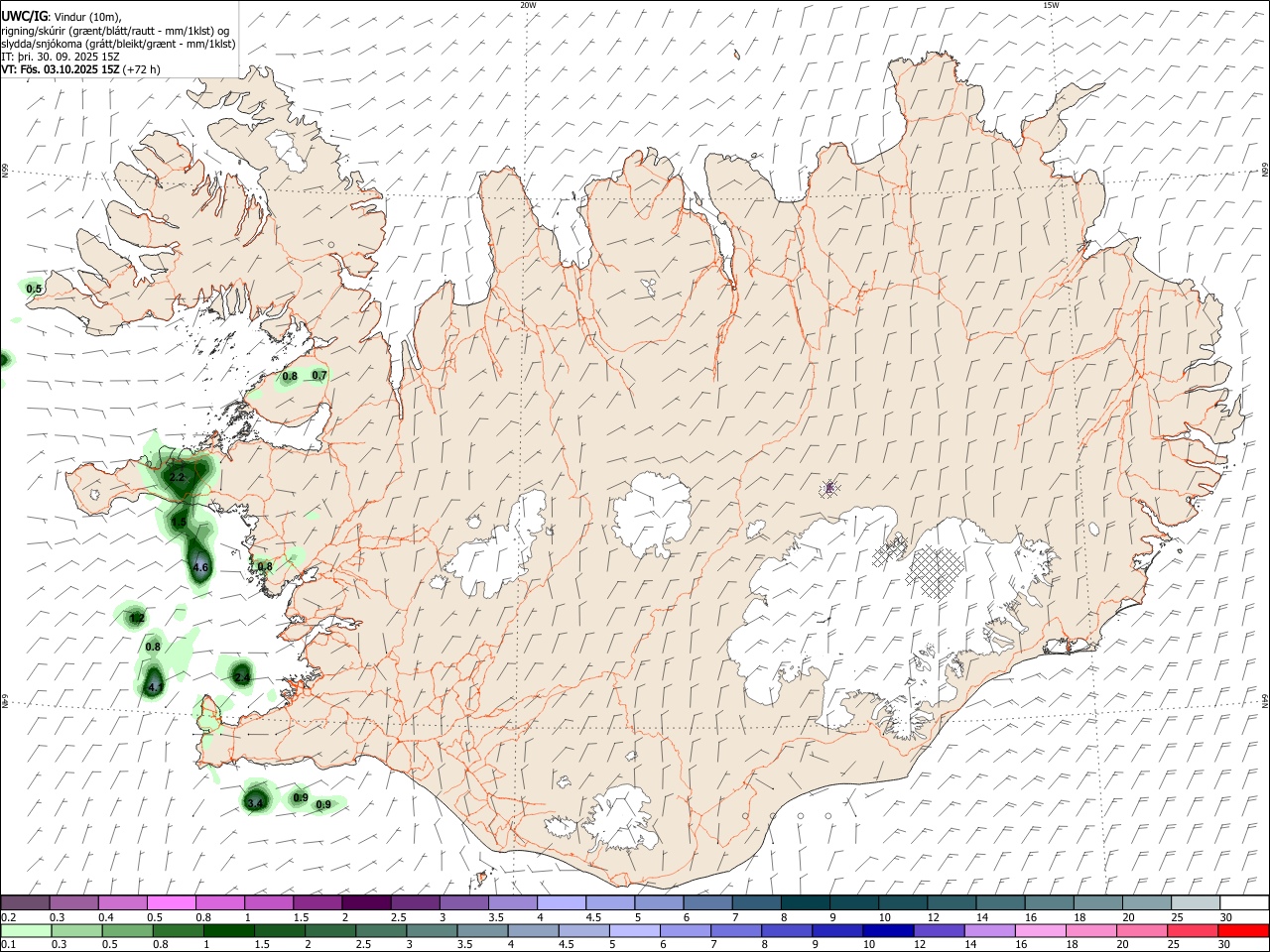Select the 1.2 precipitation value label
1270x952 pixels.
(x=137, y=618)
